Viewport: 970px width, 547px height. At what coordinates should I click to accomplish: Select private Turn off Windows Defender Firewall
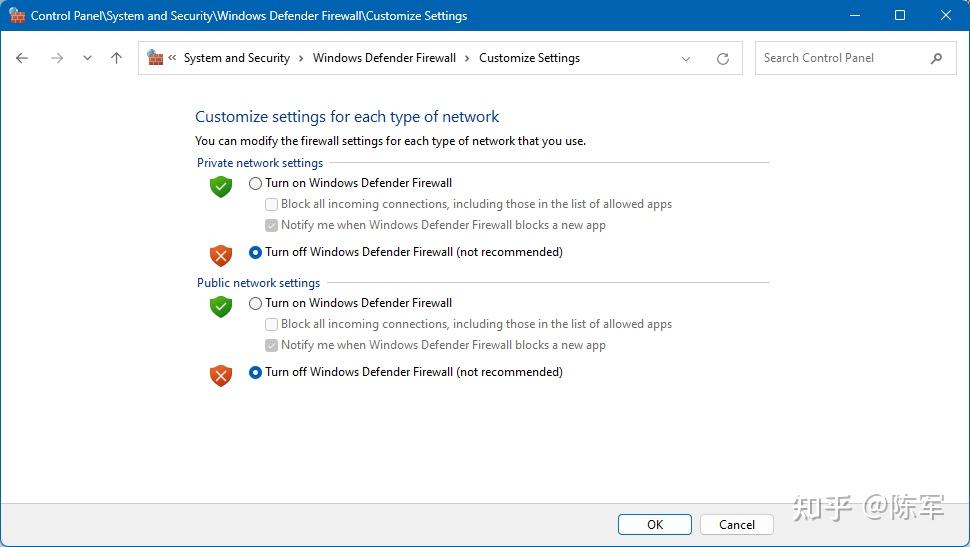pyautogui.click(x=256, y=252)
